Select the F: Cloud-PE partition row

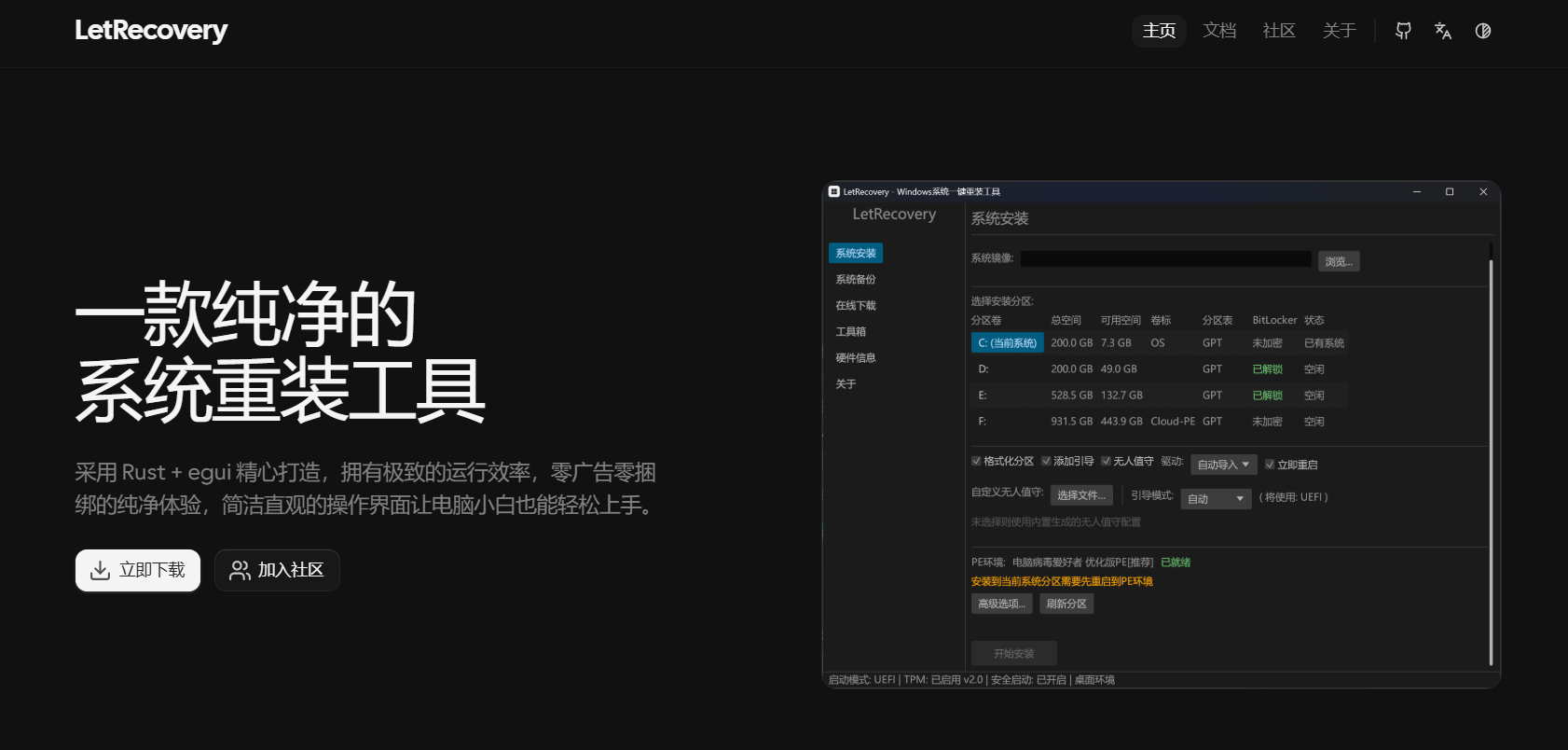1160,422
